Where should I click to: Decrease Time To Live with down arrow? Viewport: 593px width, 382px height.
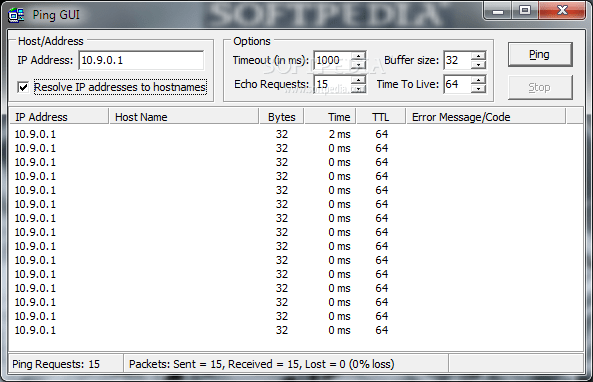pos(478,89)
